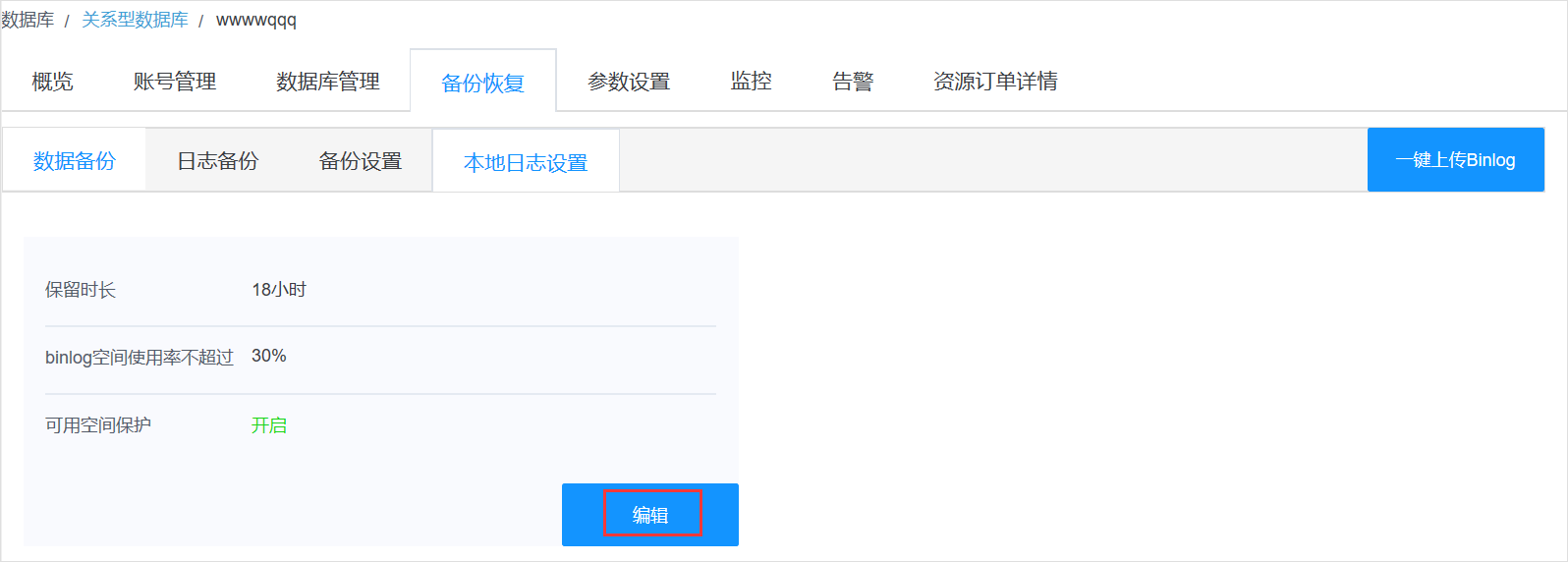Select the 本地日志设置 sub-tab
Viewport: 1568px width, 562px height.
point(526,162)
